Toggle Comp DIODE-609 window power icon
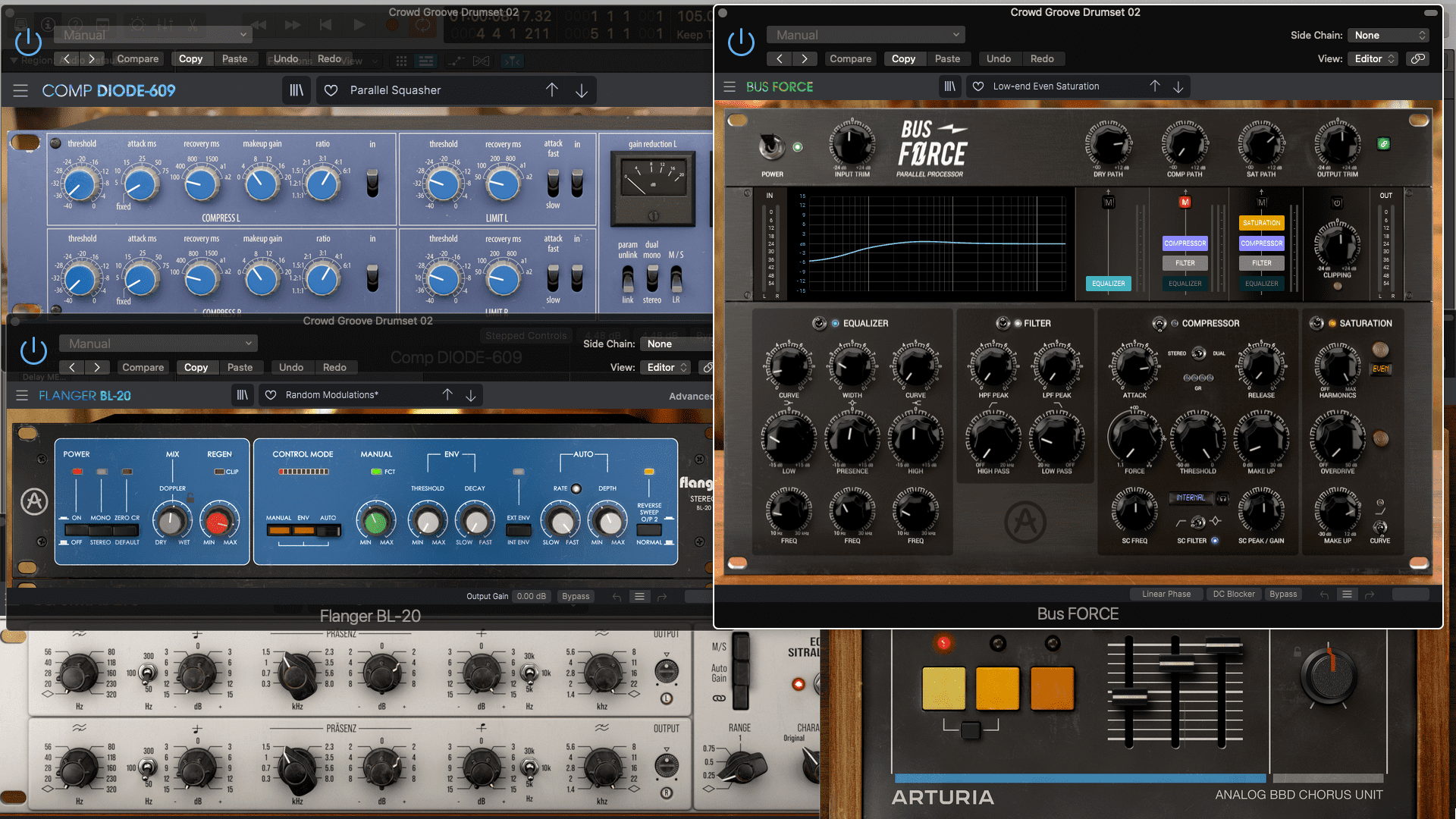Image resolution: width=1456 pixels, height=819 pixels. click(28, 42)
